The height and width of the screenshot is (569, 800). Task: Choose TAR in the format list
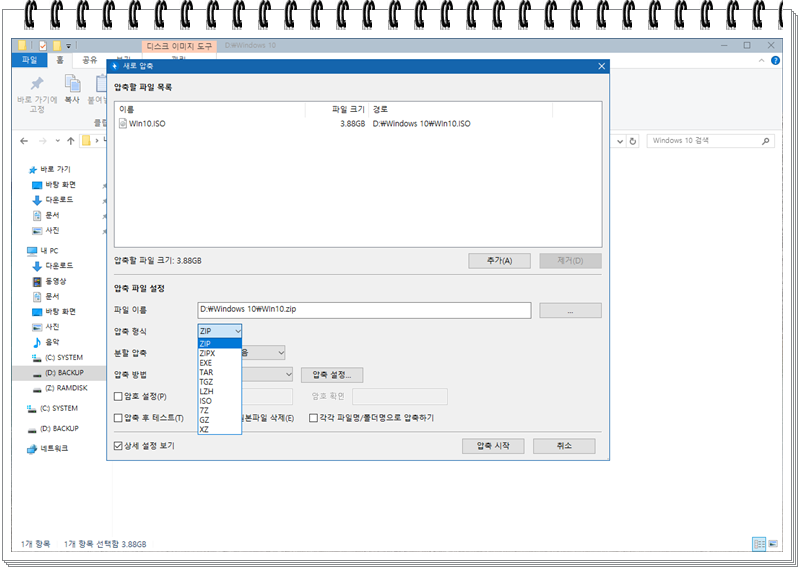[219, 372]
